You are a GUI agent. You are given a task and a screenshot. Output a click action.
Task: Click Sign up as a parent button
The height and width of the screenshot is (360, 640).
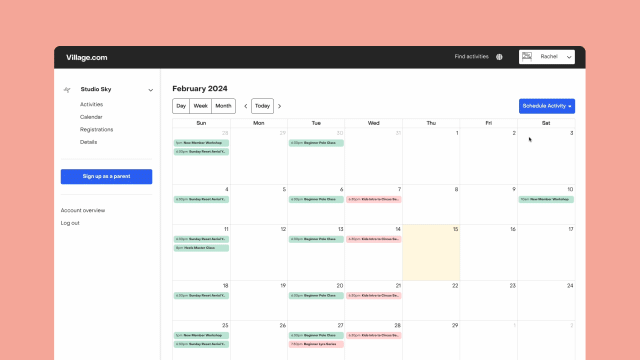pos(107,177)
